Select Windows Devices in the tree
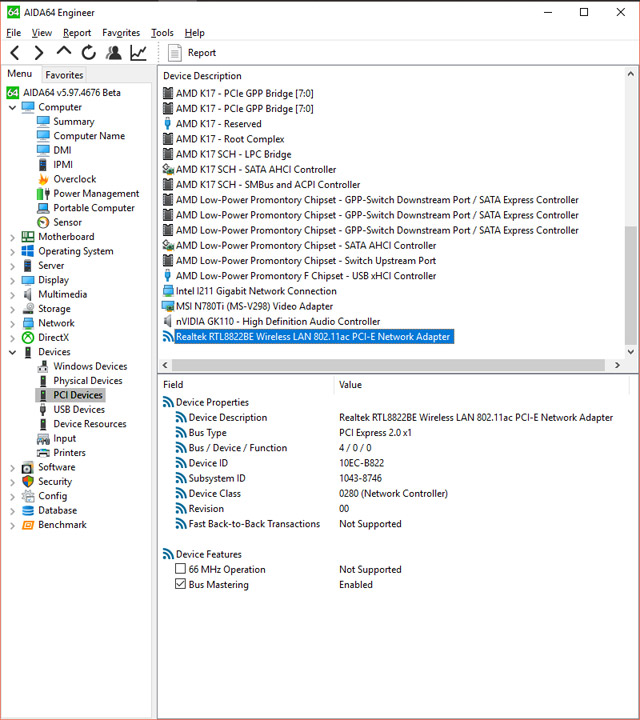The image size is (640, 720). tap(90, 366)
